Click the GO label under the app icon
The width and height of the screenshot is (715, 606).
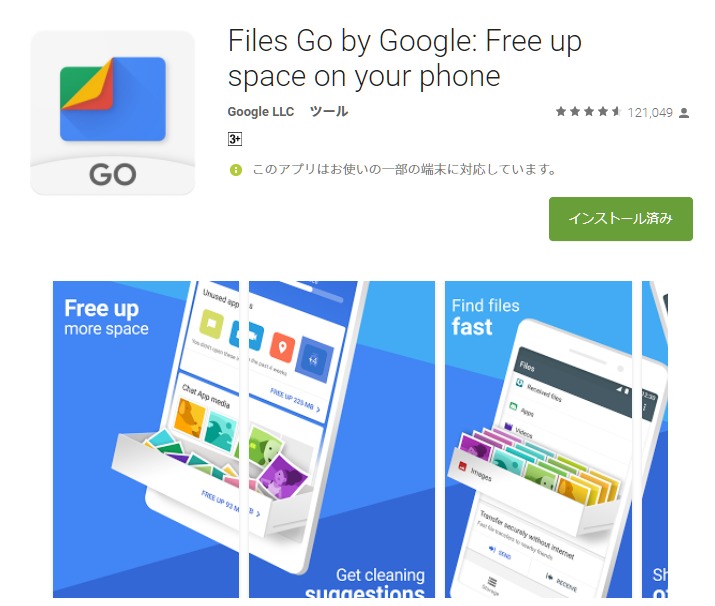113,175
